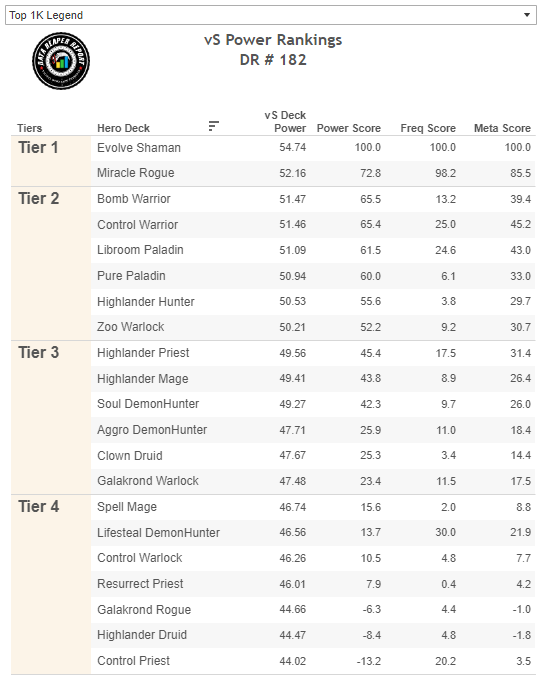
Task: Click the Bomb Warrior deck name
Action: click(134, 199)
